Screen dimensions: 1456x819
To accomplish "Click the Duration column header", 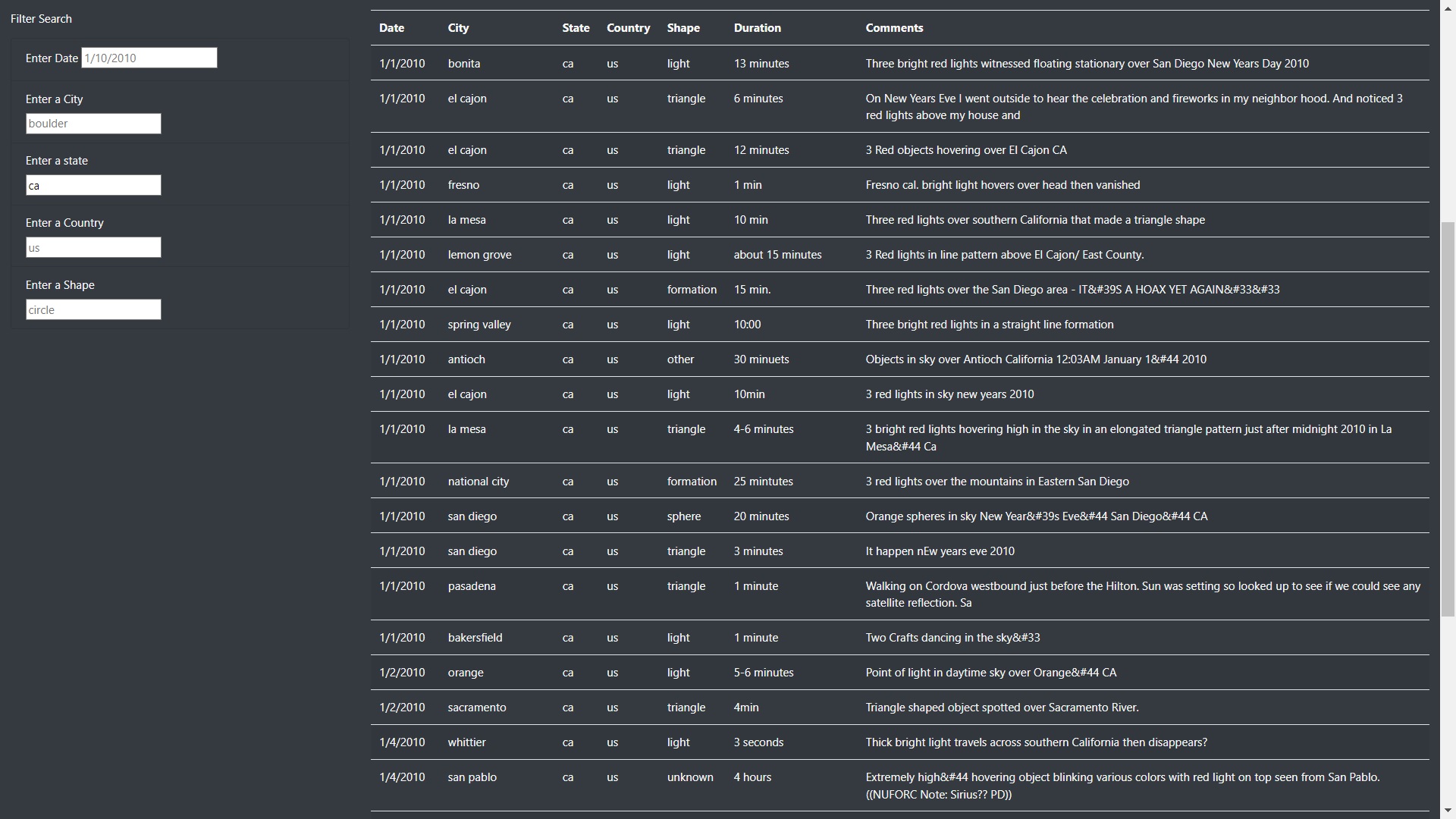I will pos(757,28).
